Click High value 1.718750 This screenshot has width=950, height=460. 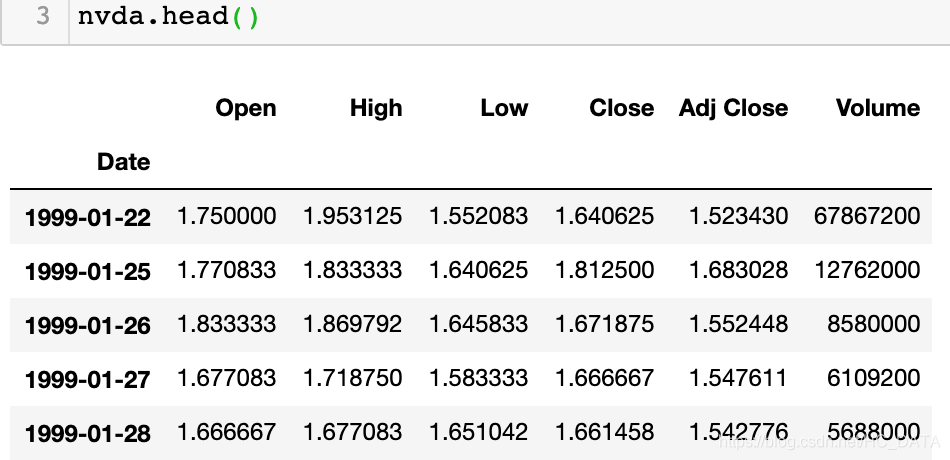(353, 378)
